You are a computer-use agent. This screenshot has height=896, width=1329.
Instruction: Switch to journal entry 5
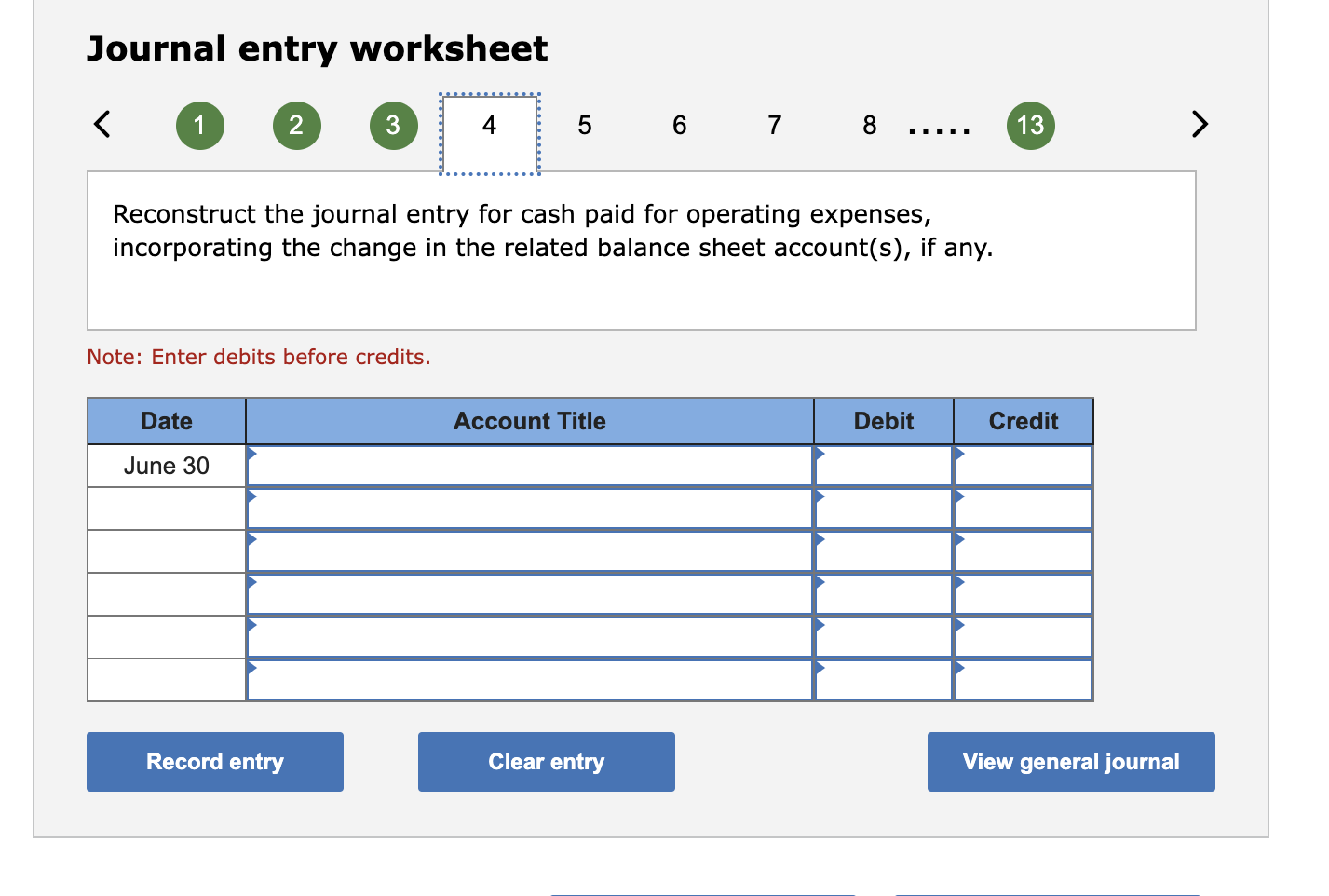click(585, 126)
